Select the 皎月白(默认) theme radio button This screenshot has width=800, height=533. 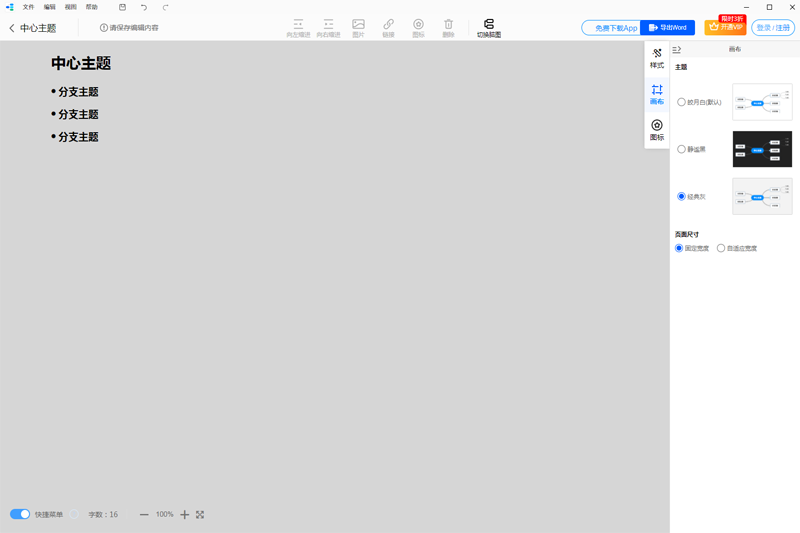coord(682,102)
